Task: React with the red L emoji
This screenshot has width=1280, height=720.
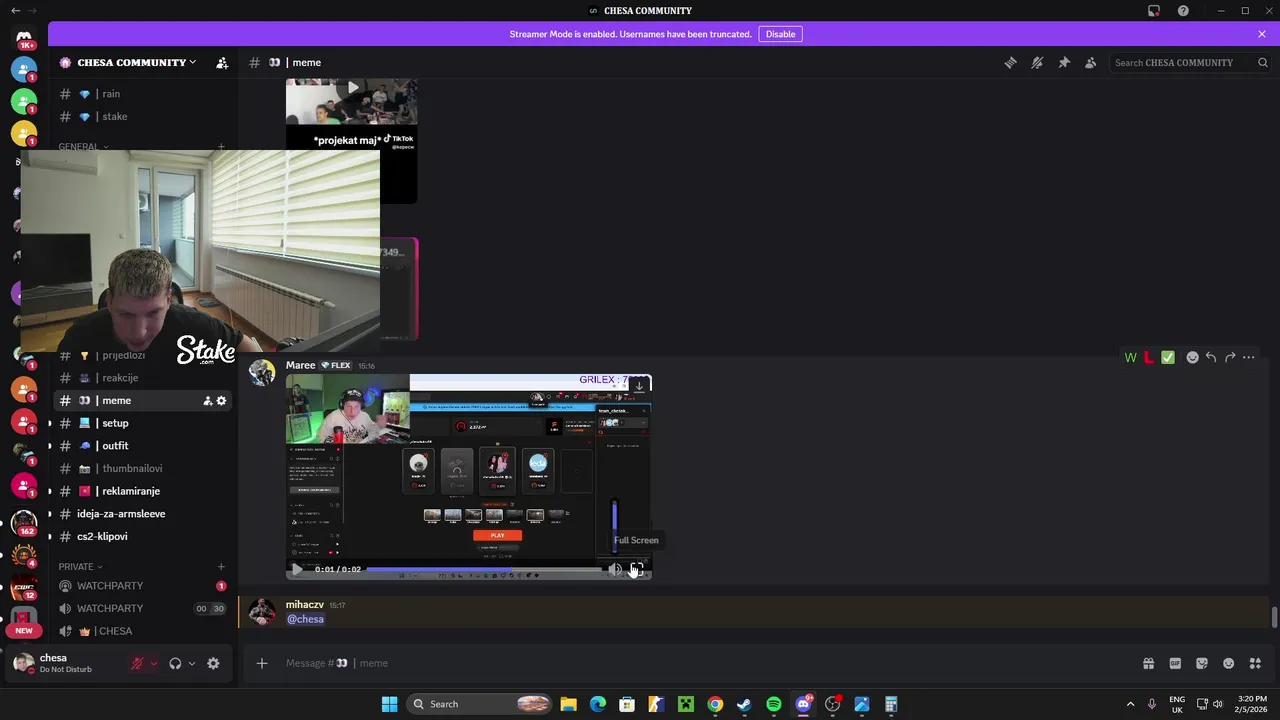Action: [1149, 357]
